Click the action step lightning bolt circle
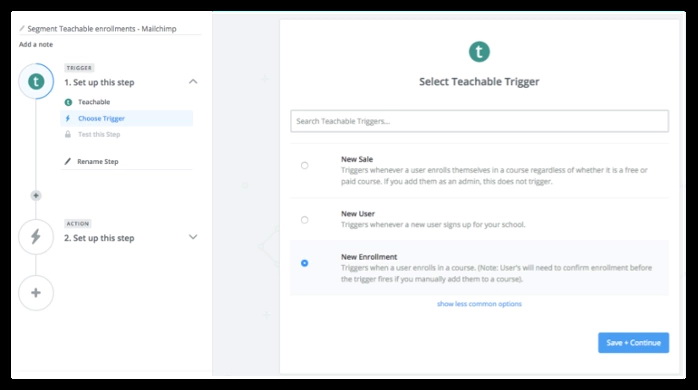698x390 pixels. click(x=36, y=237)
